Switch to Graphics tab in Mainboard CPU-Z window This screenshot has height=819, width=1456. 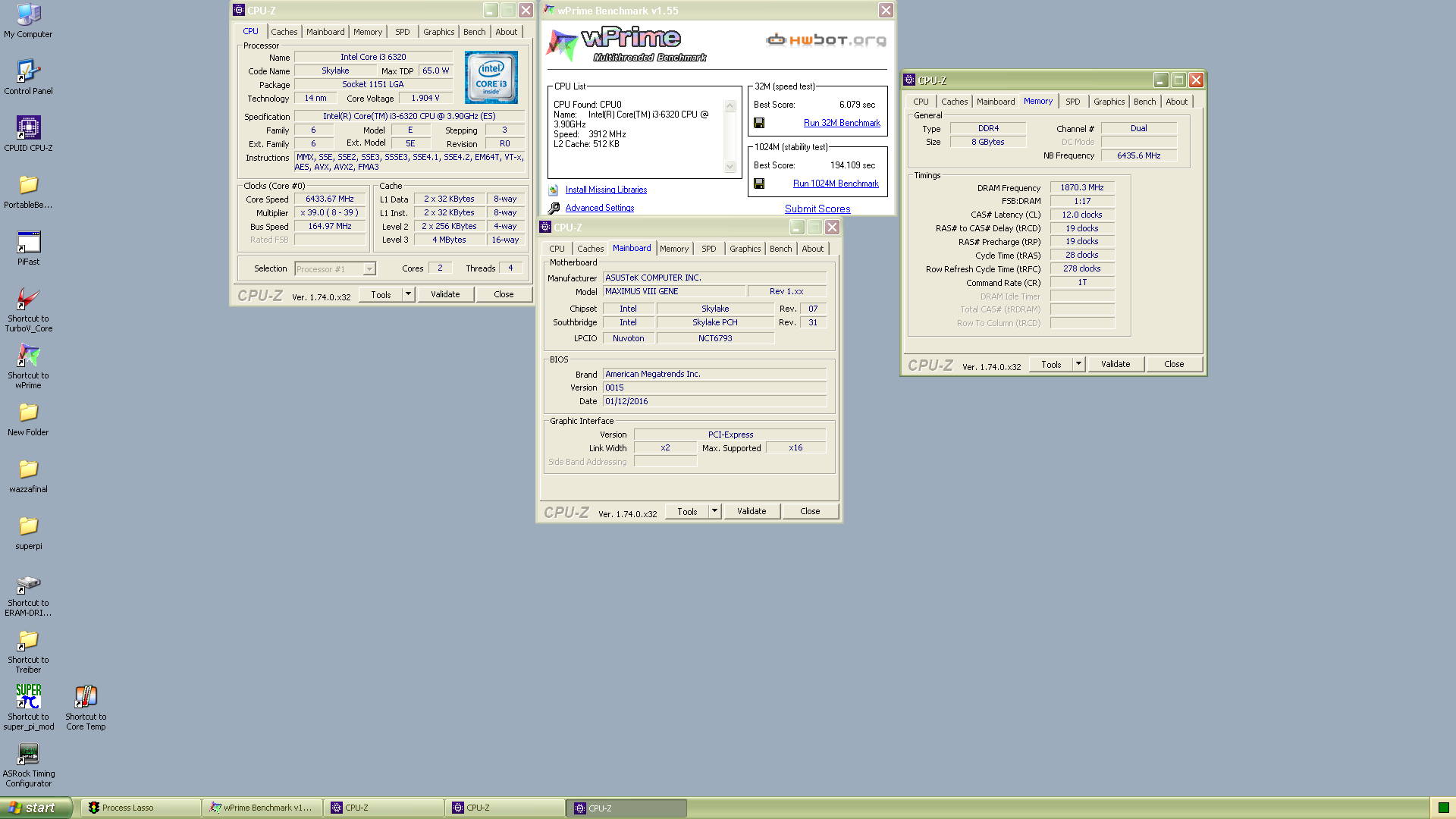(745, 249)
